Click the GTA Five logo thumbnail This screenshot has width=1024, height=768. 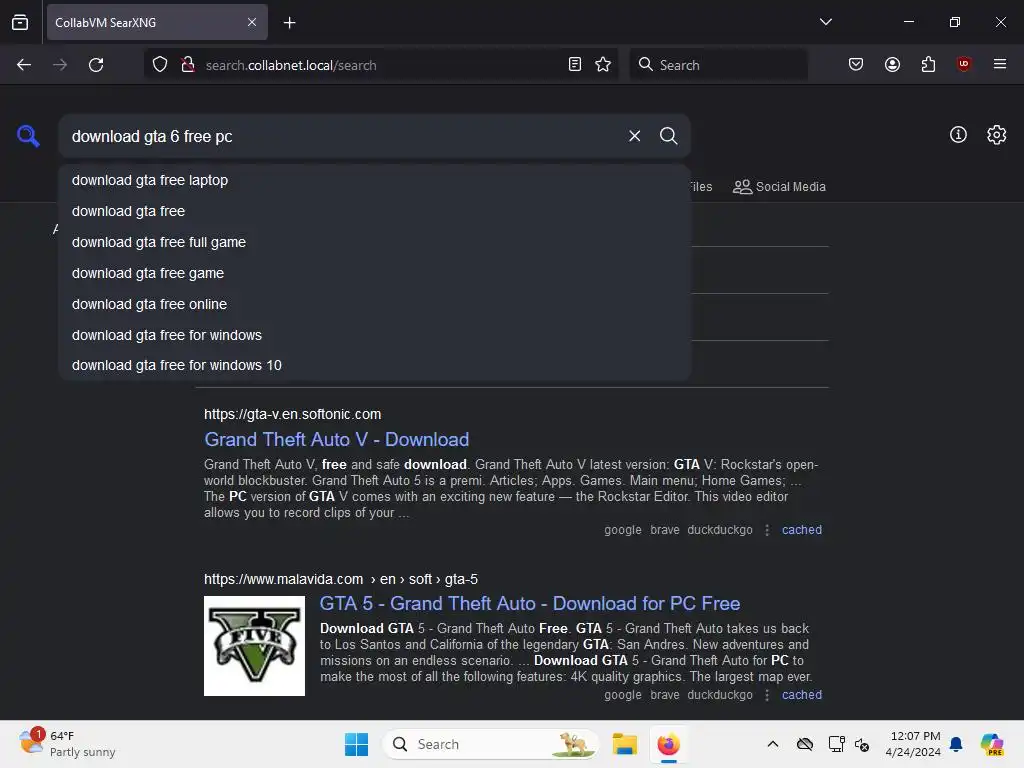click(254, 646)
